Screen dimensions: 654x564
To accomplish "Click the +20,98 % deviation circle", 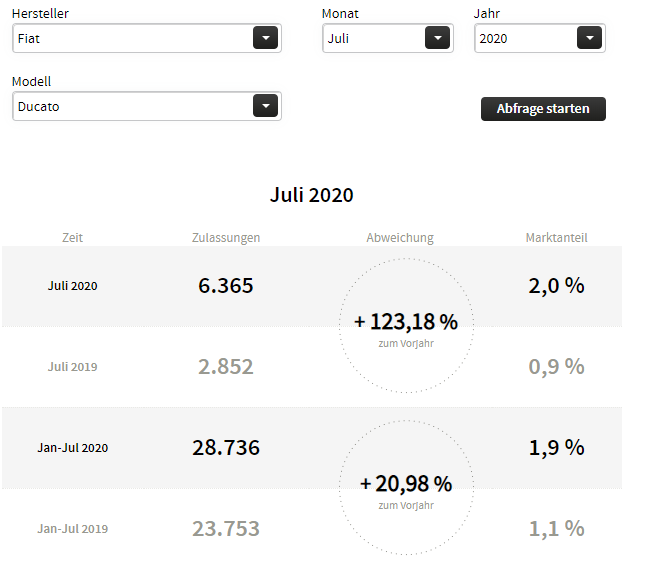I will tap(406, 486).
